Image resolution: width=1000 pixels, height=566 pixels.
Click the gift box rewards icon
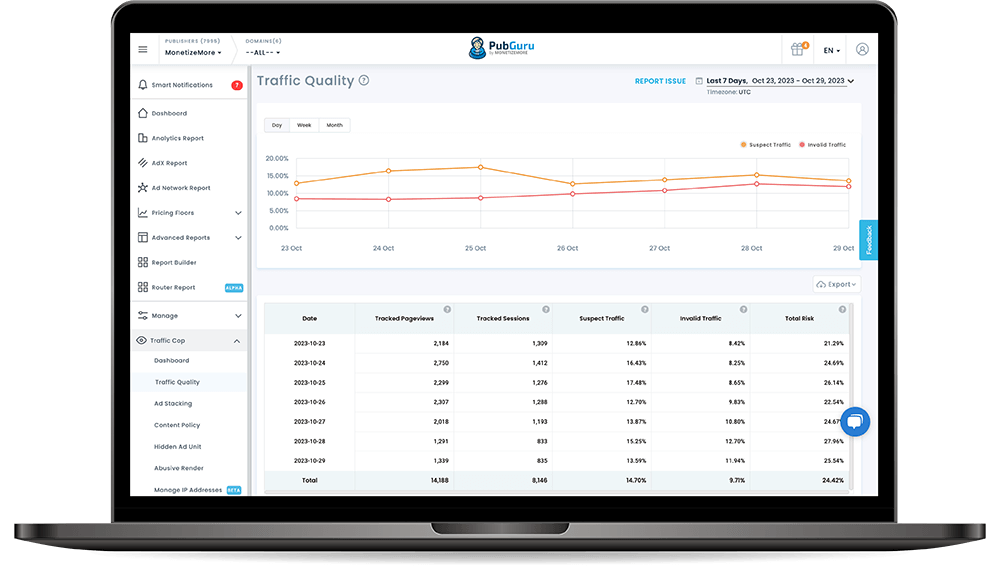(x=797, y=49)
